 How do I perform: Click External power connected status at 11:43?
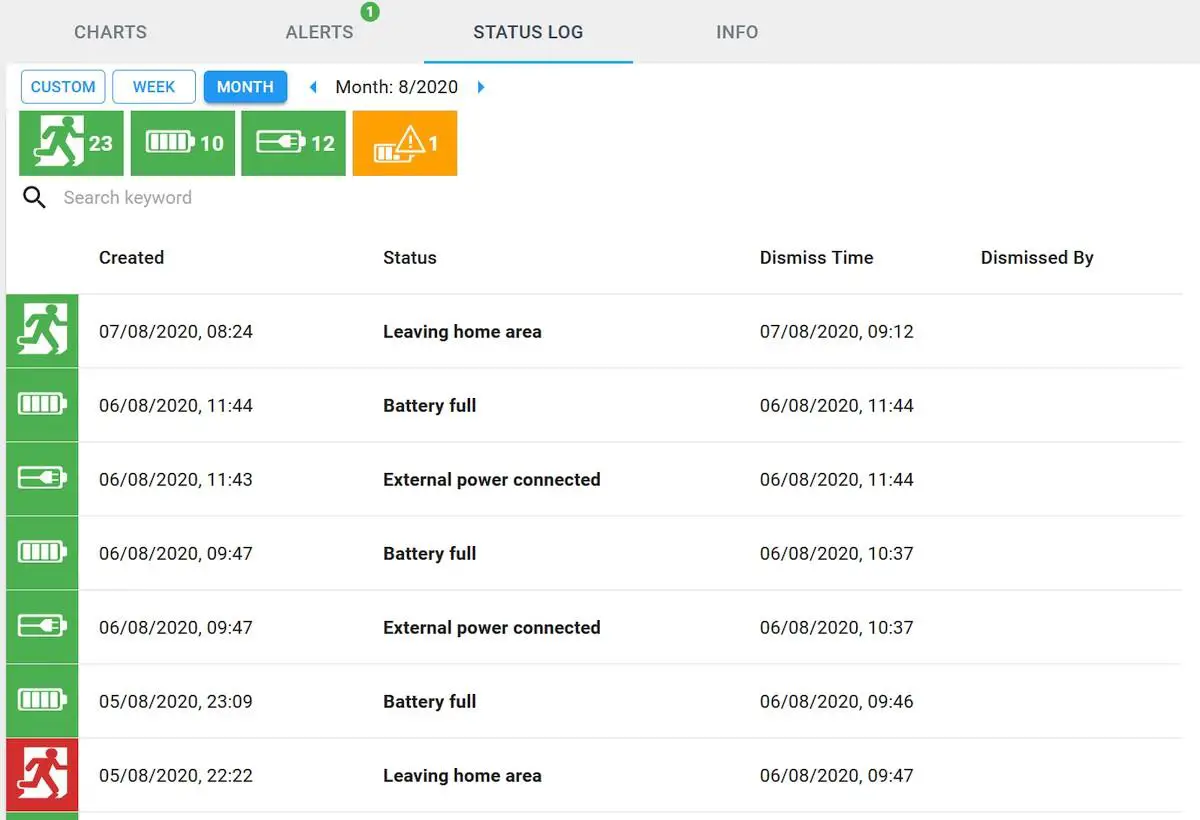pos(492,479)
